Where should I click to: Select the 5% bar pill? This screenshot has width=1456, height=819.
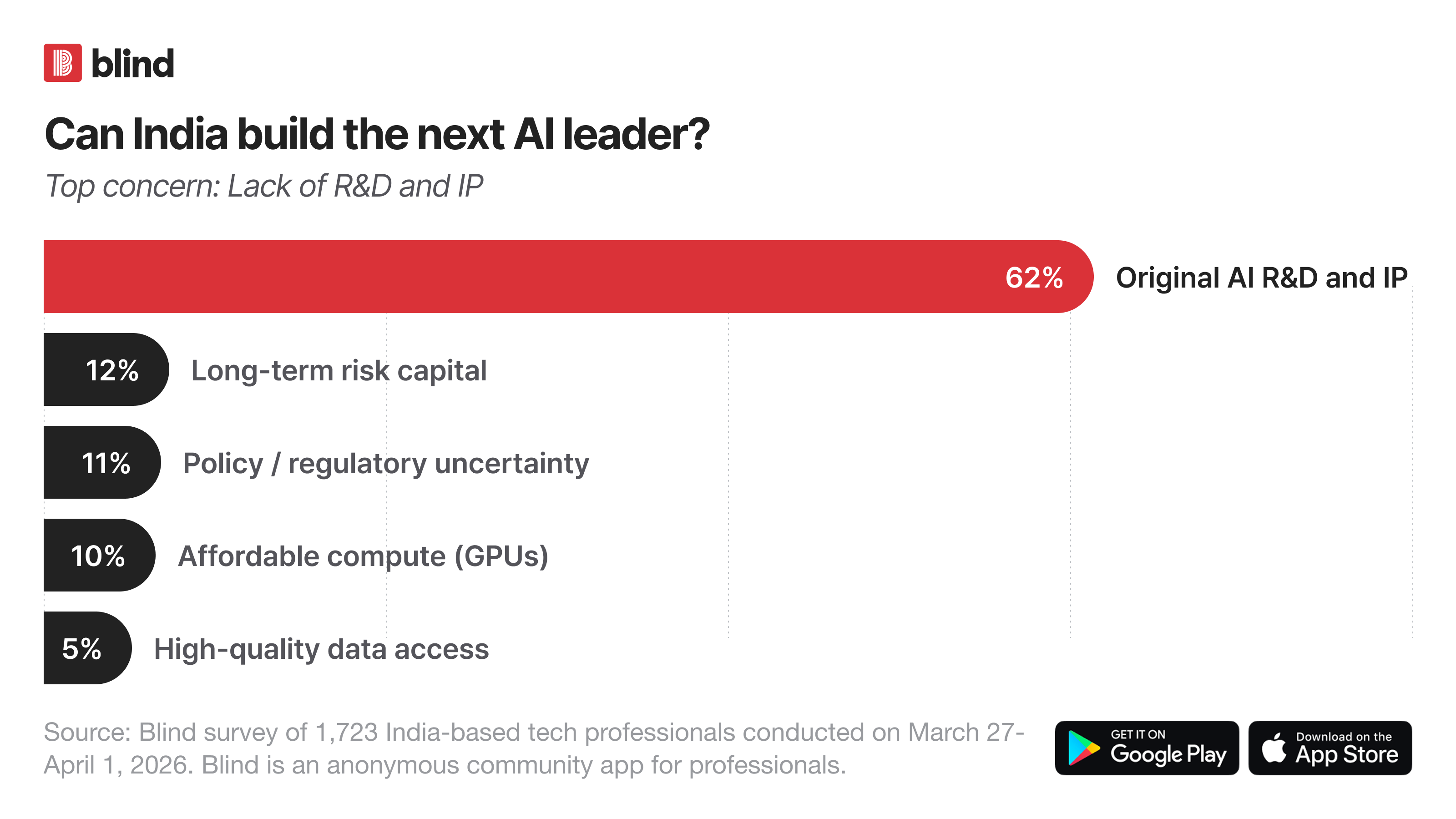coord(88,648)
